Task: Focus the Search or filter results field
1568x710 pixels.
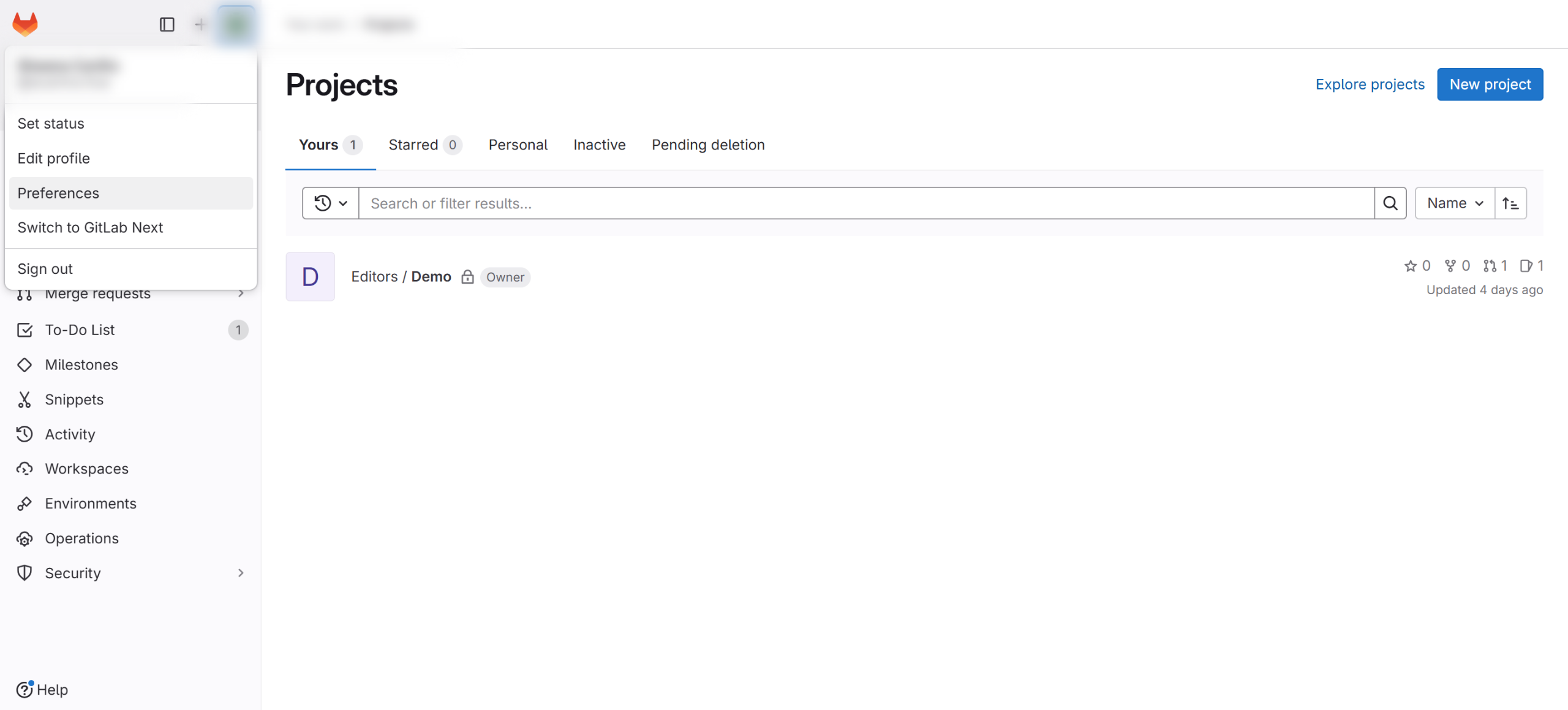Action: 866,203
